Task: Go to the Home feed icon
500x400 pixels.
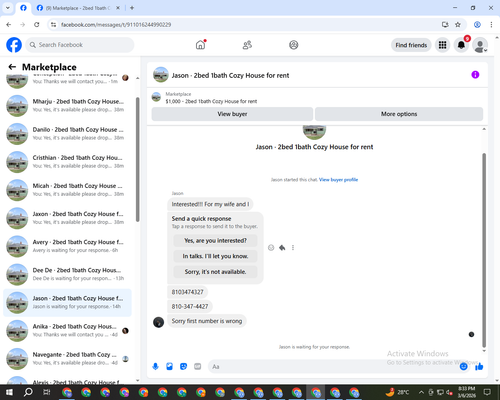Action: click(x=200, y=45)
